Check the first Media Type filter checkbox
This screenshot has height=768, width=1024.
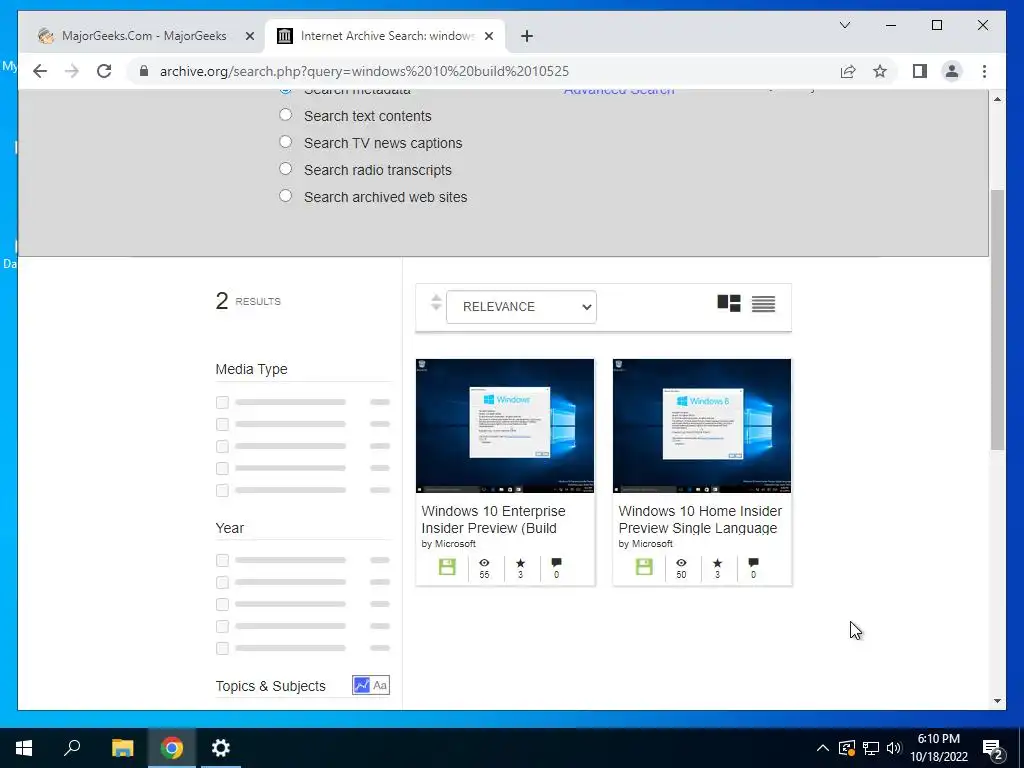[x=223, y=402]
